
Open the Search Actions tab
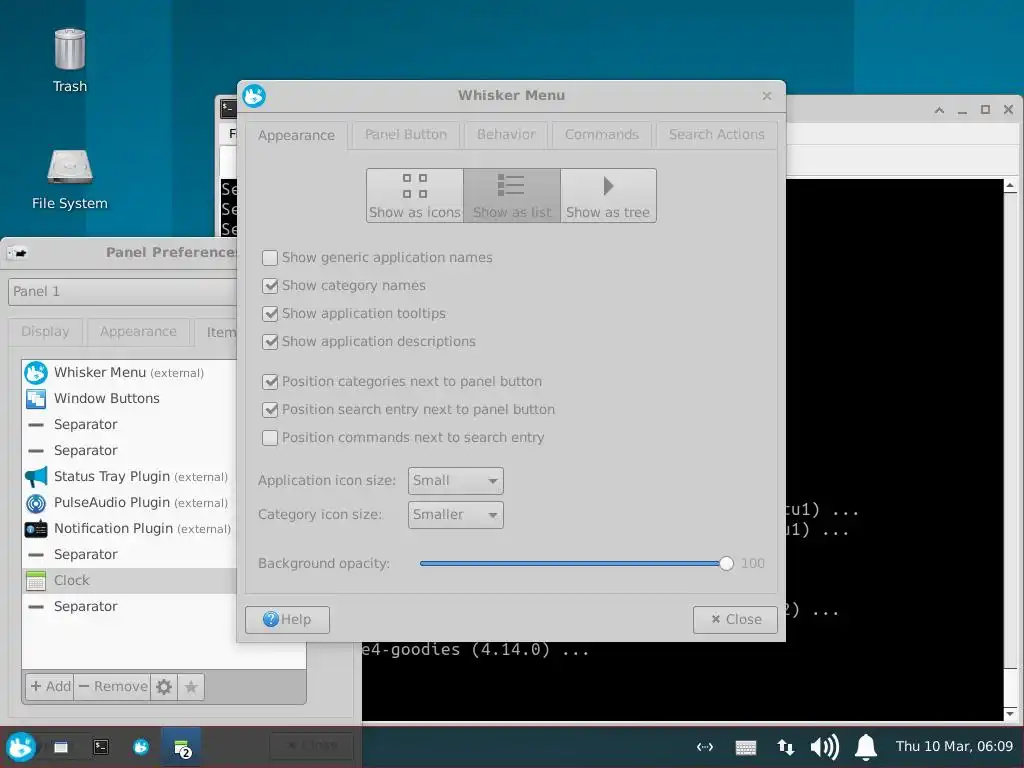point(716,135)
